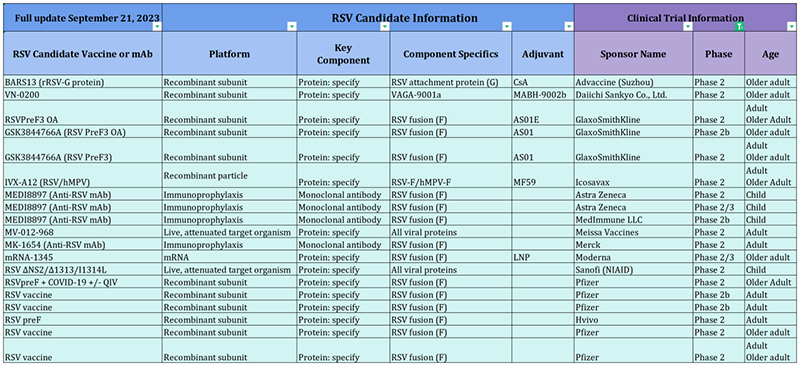Viewport: 800px width, 366px height.
Task: Open filter dropdown above Adjuvant column
Action: (569, 27)
